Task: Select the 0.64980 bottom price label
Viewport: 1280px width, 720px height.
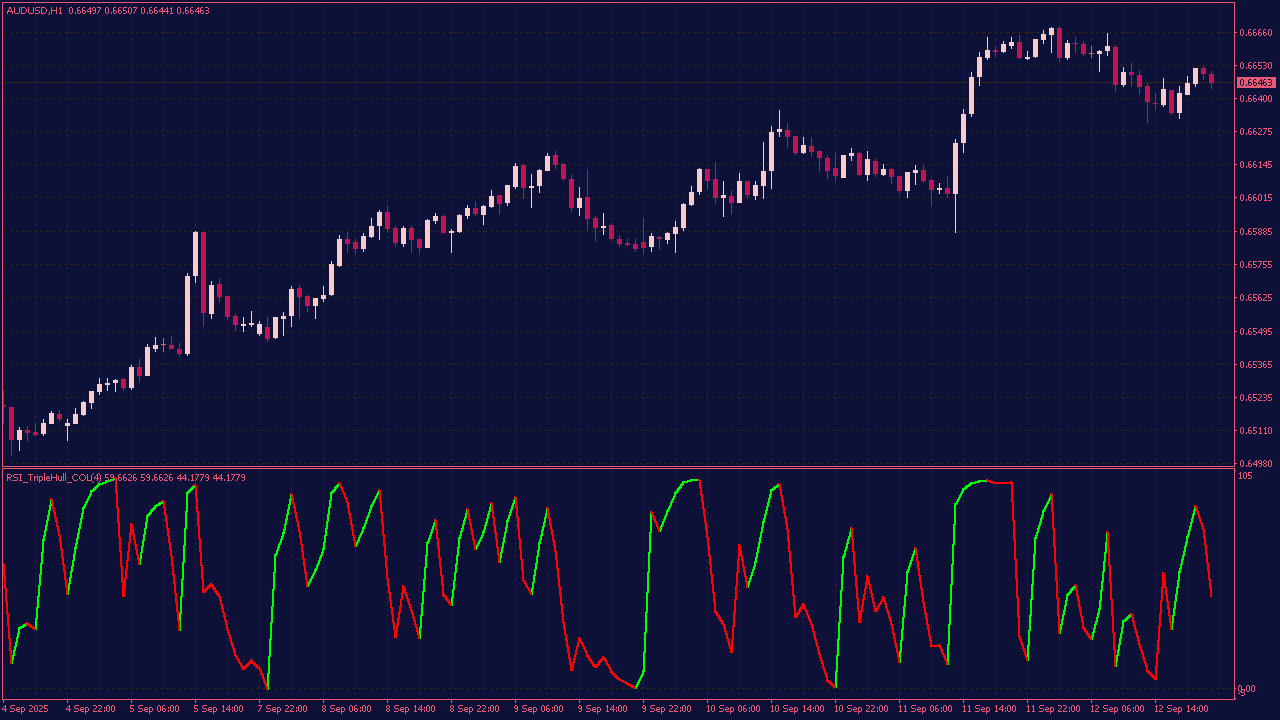Action: [1256, 464]
